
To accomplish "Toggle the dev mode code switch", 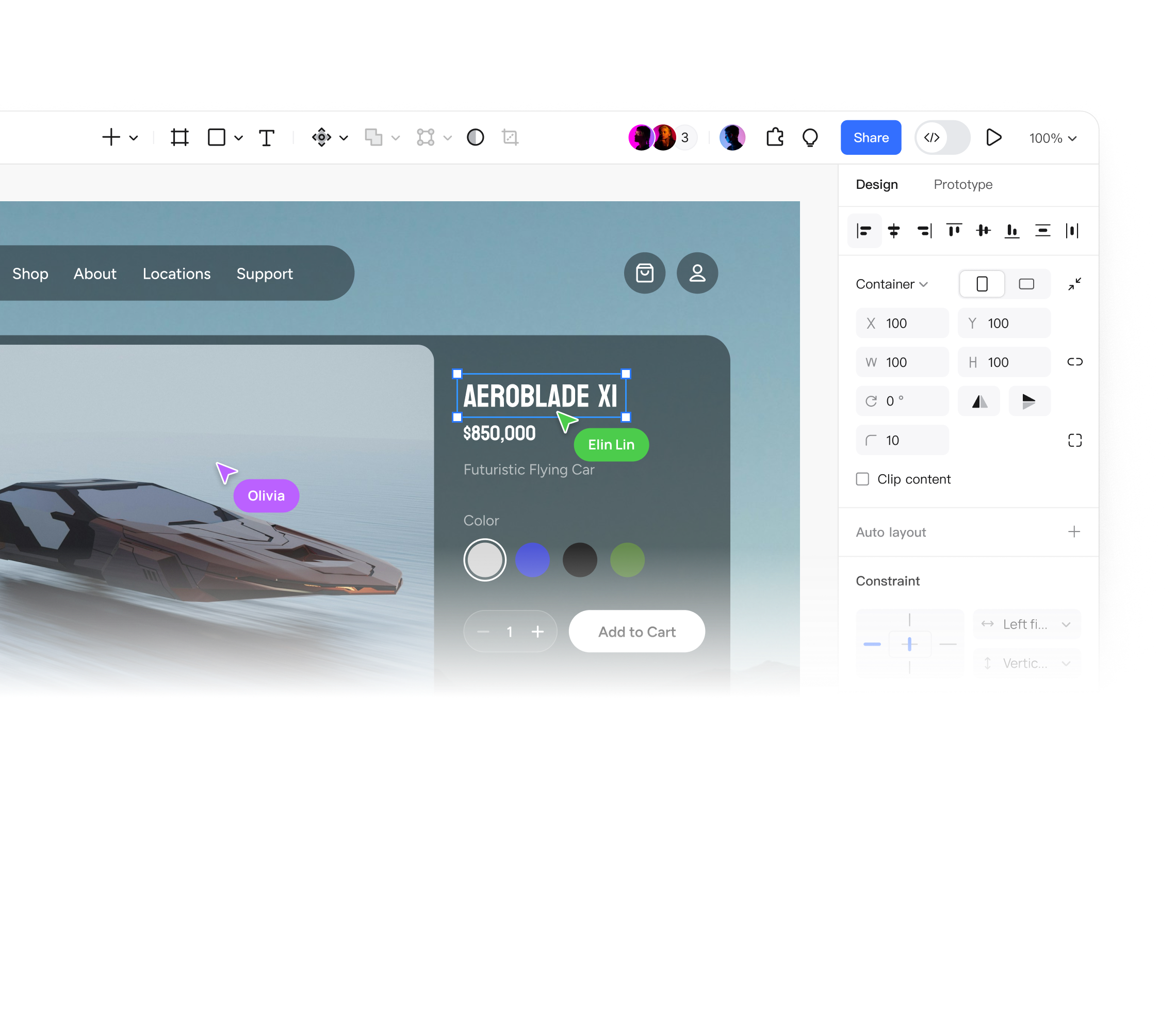I will 942,137.
